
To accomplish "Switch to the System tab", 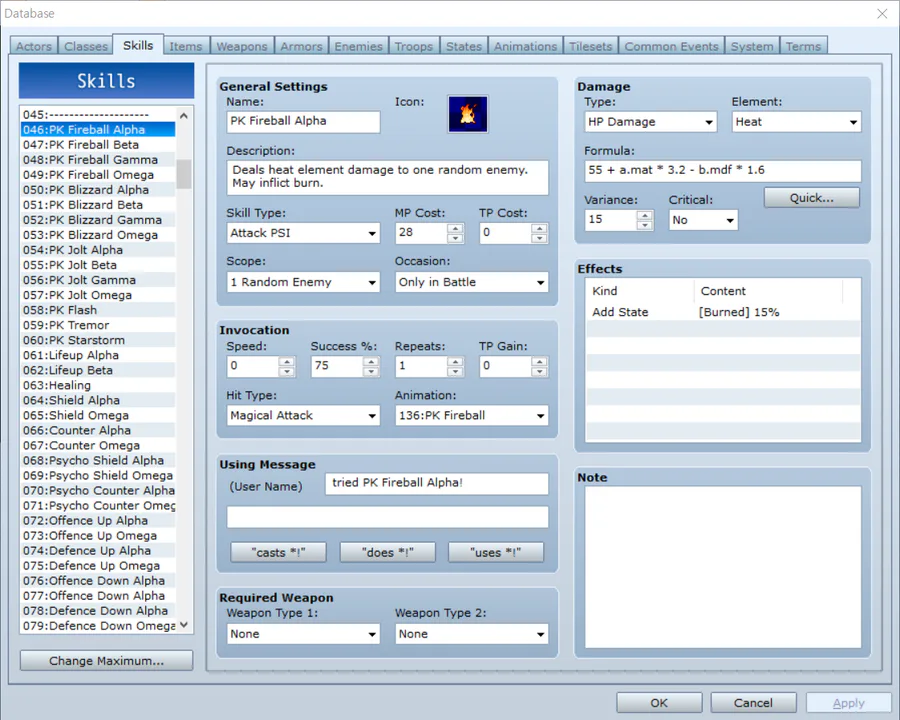I will [x=752, y=46].
